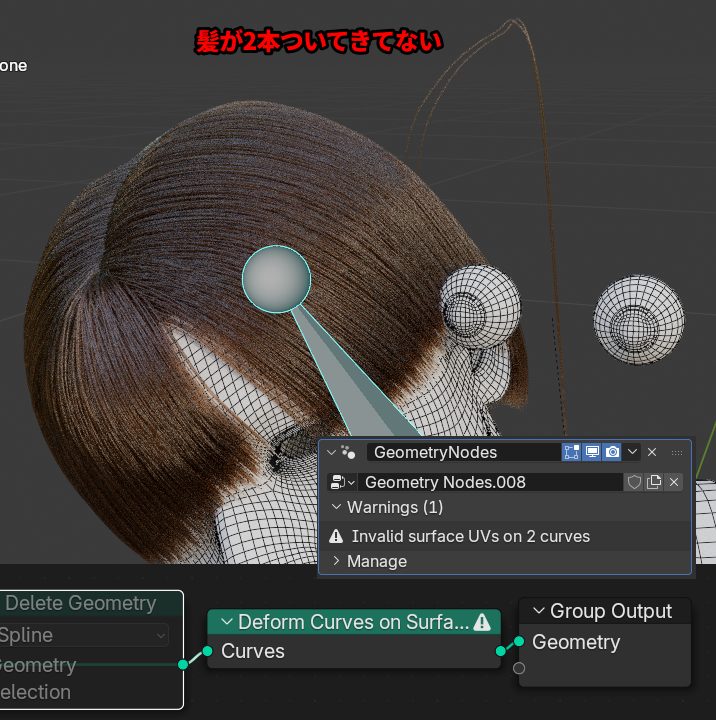Collapse the Group Output node
Viewport: 716px width, 720px height.
[538, 611]
